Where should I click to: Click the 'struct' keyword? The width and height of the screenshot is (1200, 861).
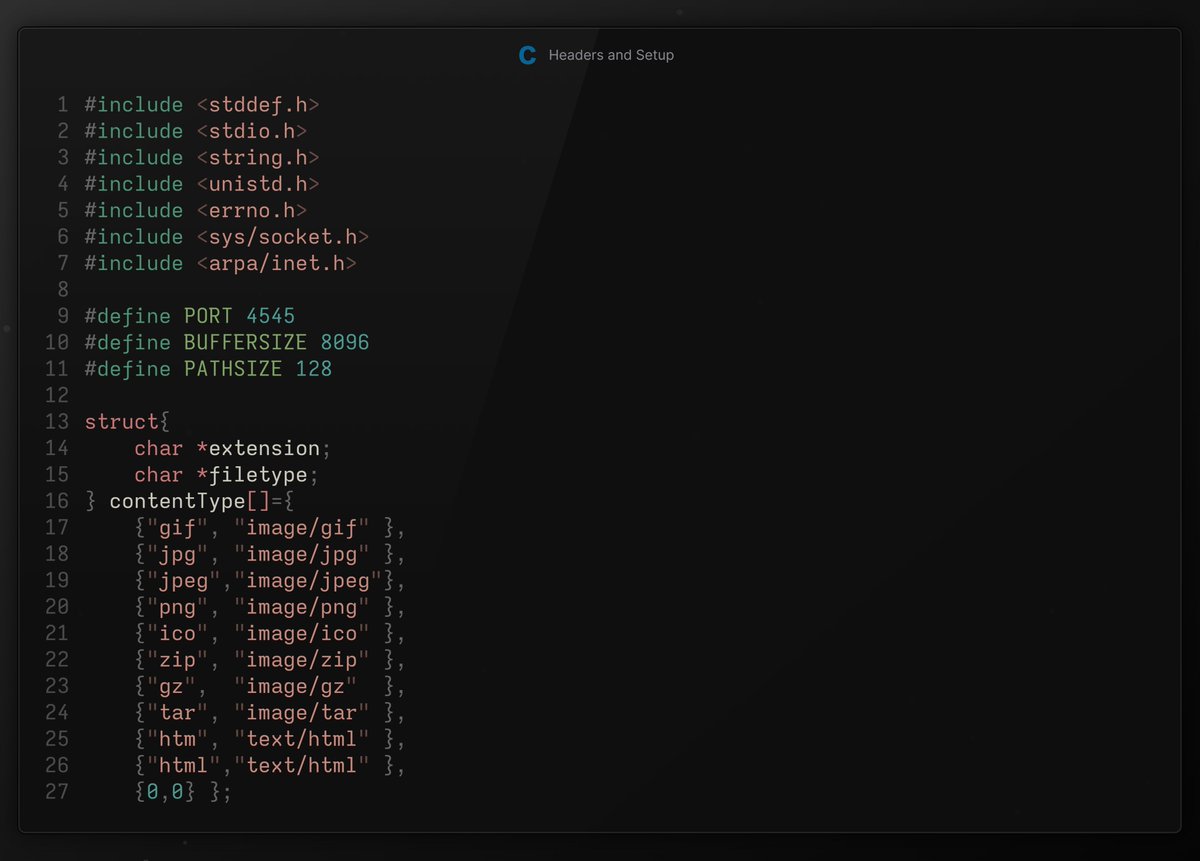121,422
